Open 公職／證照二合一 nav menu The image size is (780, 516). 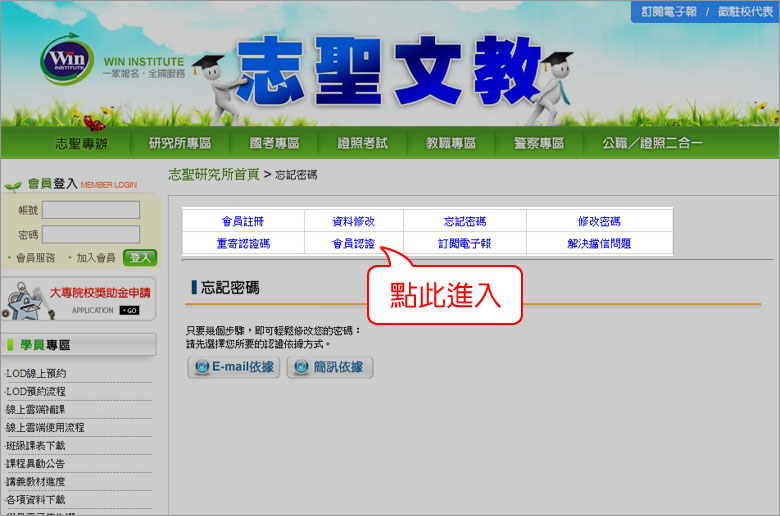coord(652,143)
